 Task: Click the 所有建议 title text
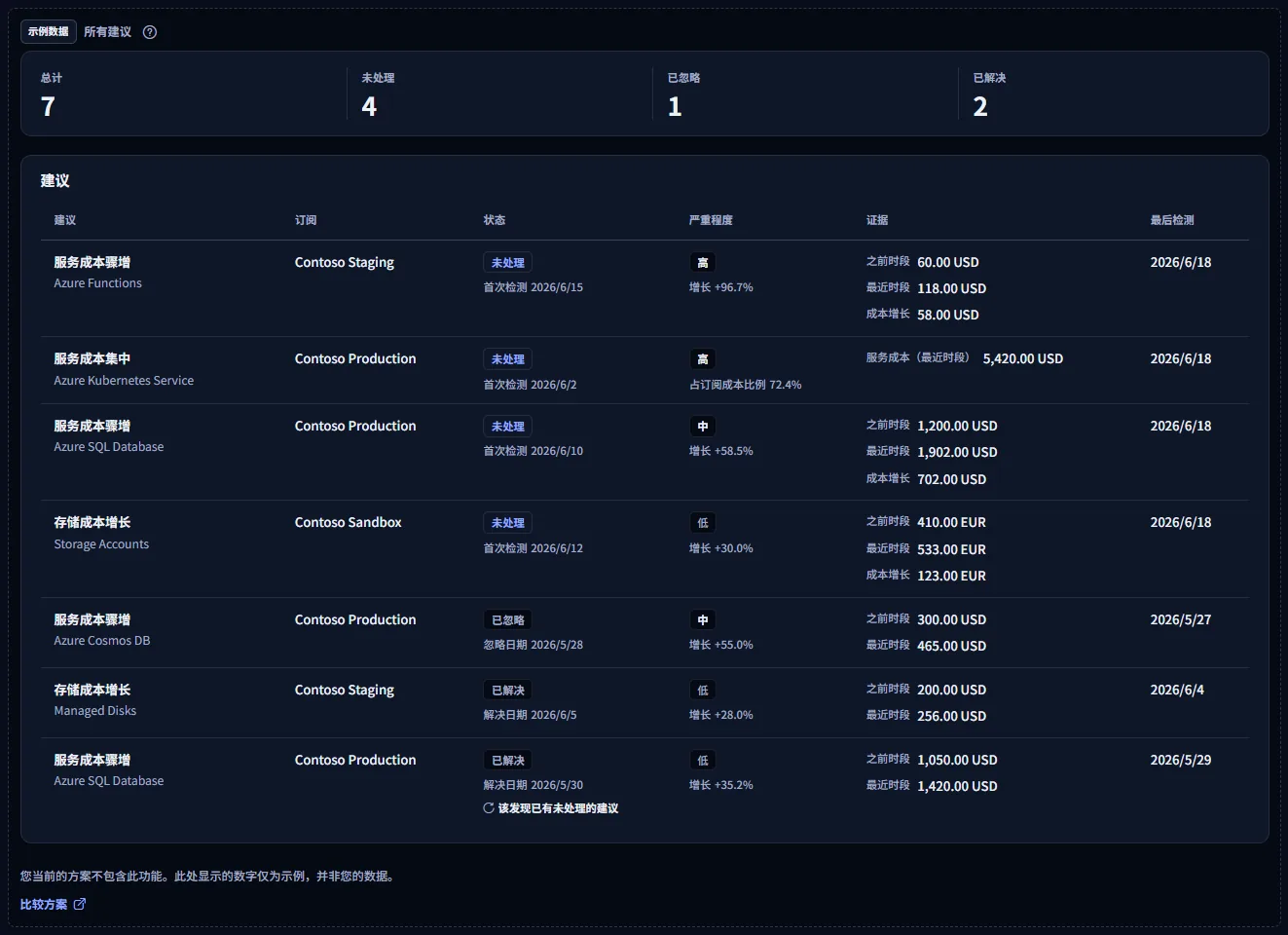click(x=107, y=32)
